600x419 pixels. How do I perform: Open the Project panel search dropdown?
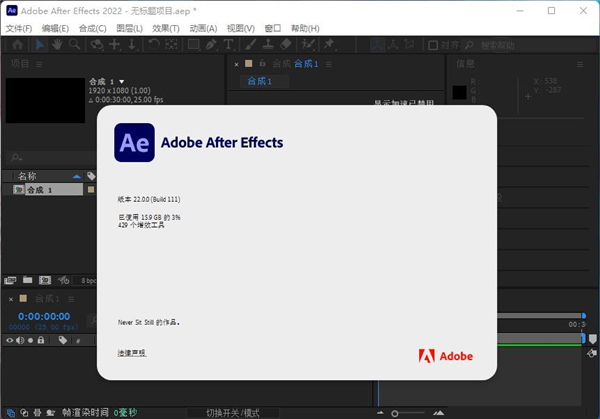pos(16,157)
